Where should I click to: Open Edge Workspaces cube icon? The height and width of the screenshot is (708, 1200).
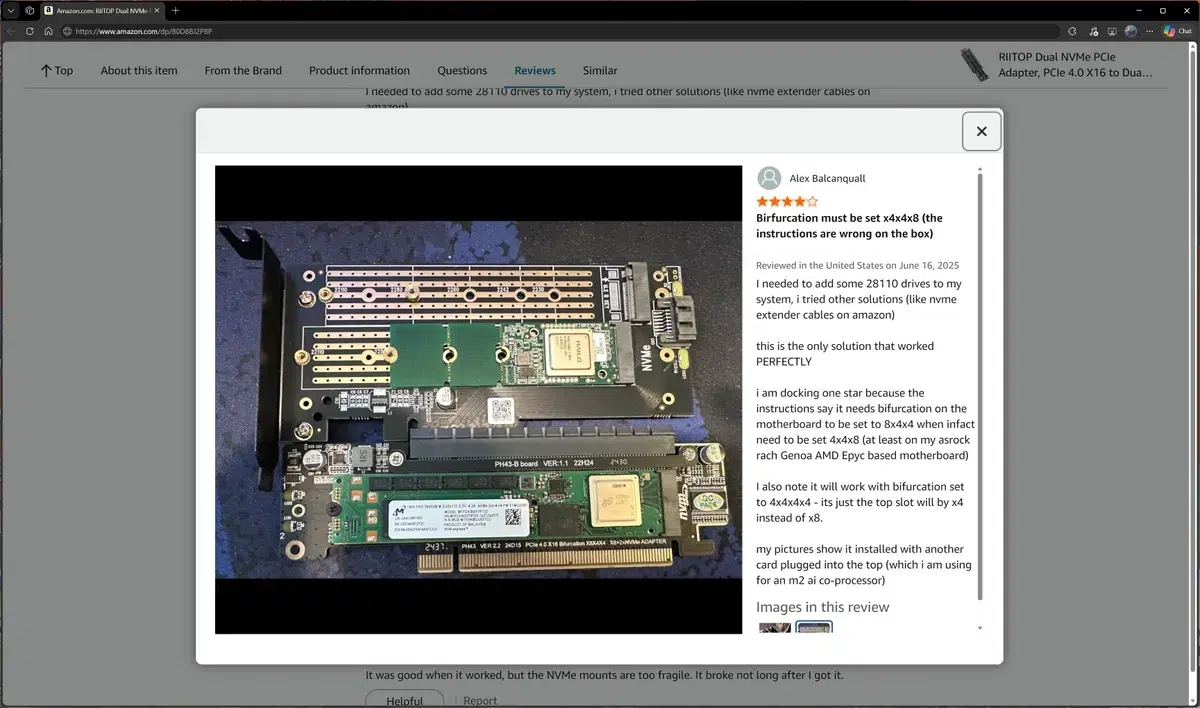[x=29, y=10]
